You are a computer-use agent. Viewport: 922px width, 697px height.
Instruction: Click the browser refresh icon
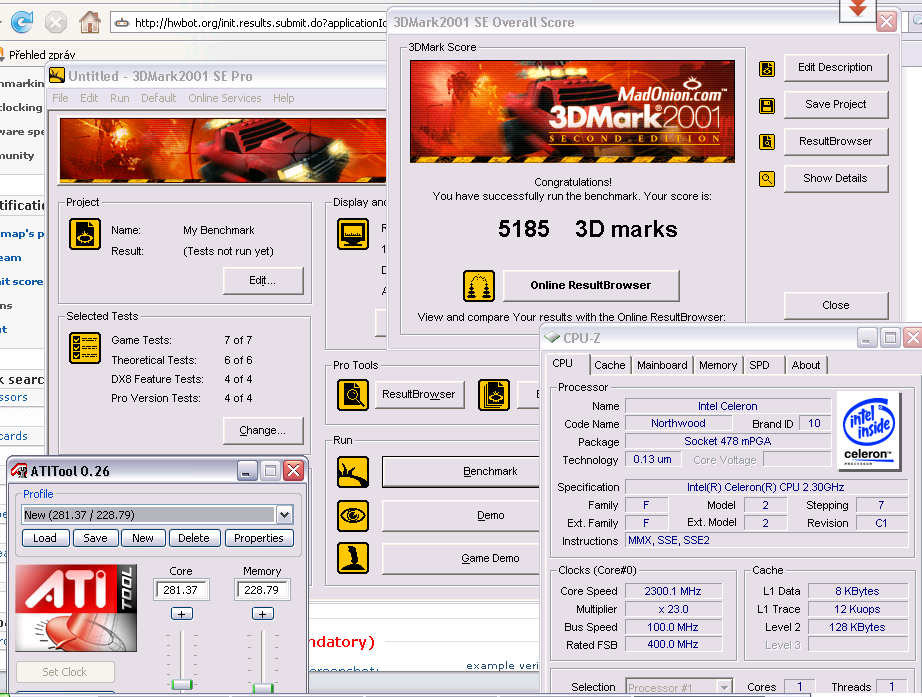pyautogui.click(x=22, y=22)
